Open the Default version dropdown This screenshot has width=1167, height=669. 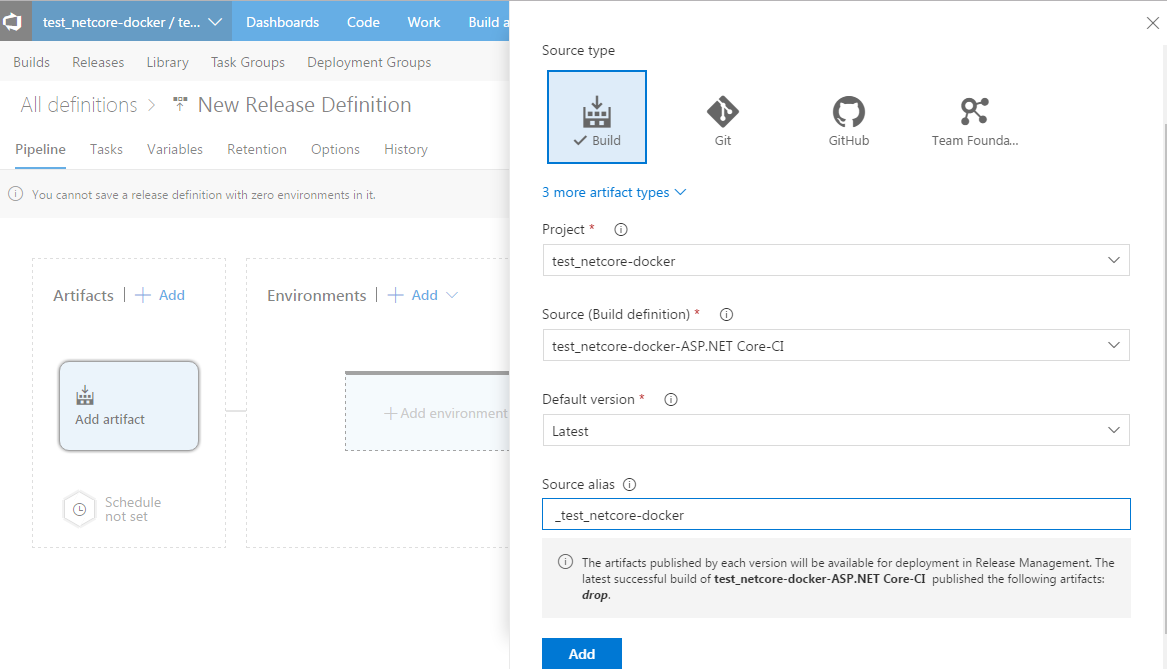[836, 430]
